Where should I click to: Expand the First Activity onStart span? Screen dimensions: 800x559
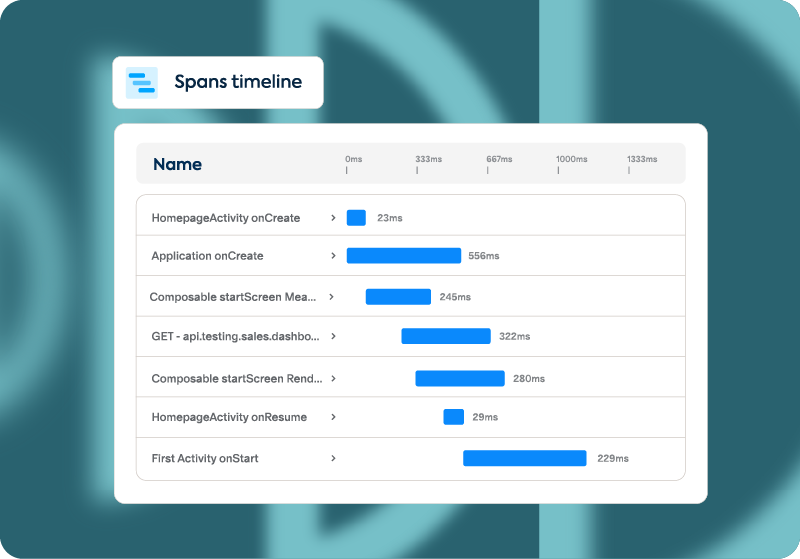333,458
